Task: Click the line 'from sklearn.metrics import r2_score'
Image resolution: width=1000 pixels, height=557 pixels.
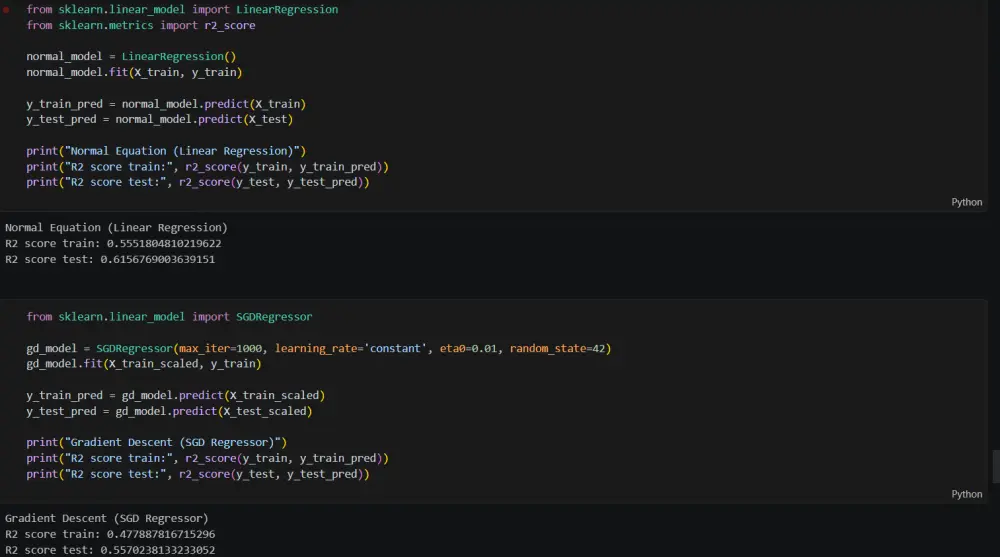Action: point(140,26)
